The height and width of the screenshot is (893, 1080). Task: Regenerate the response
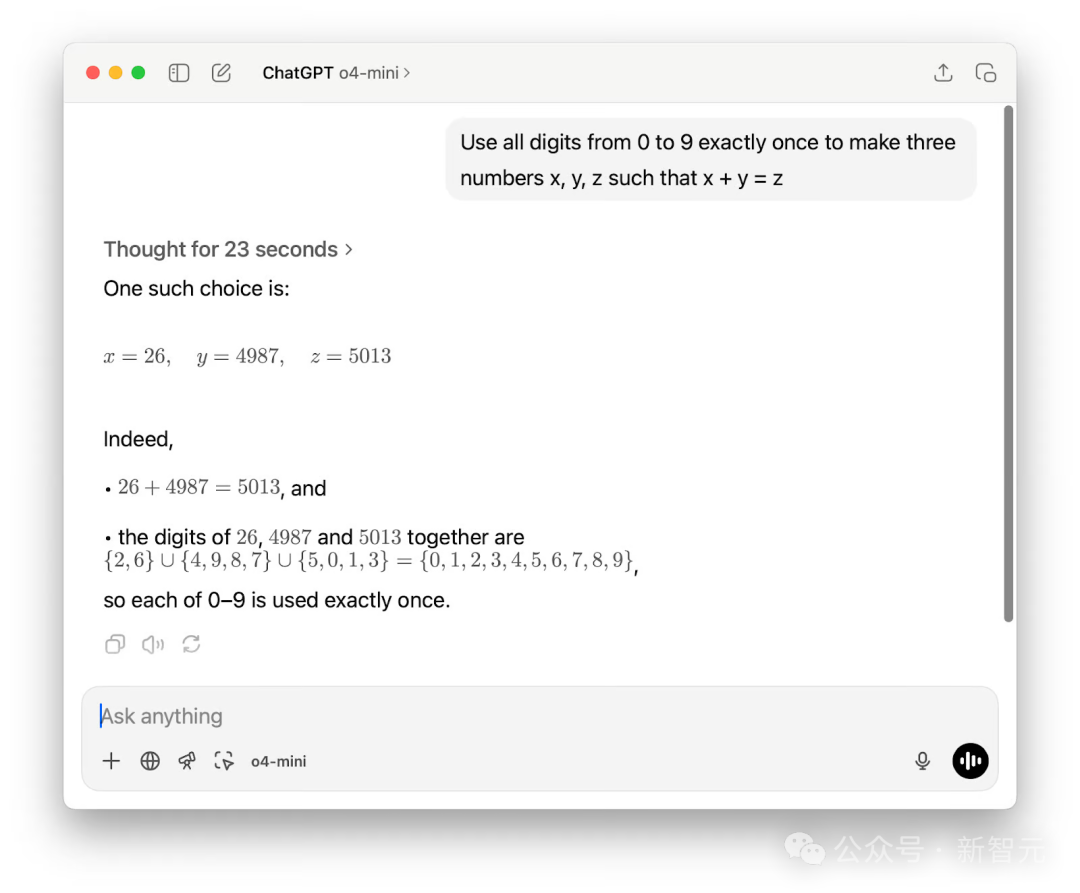(x=191, y=644)
